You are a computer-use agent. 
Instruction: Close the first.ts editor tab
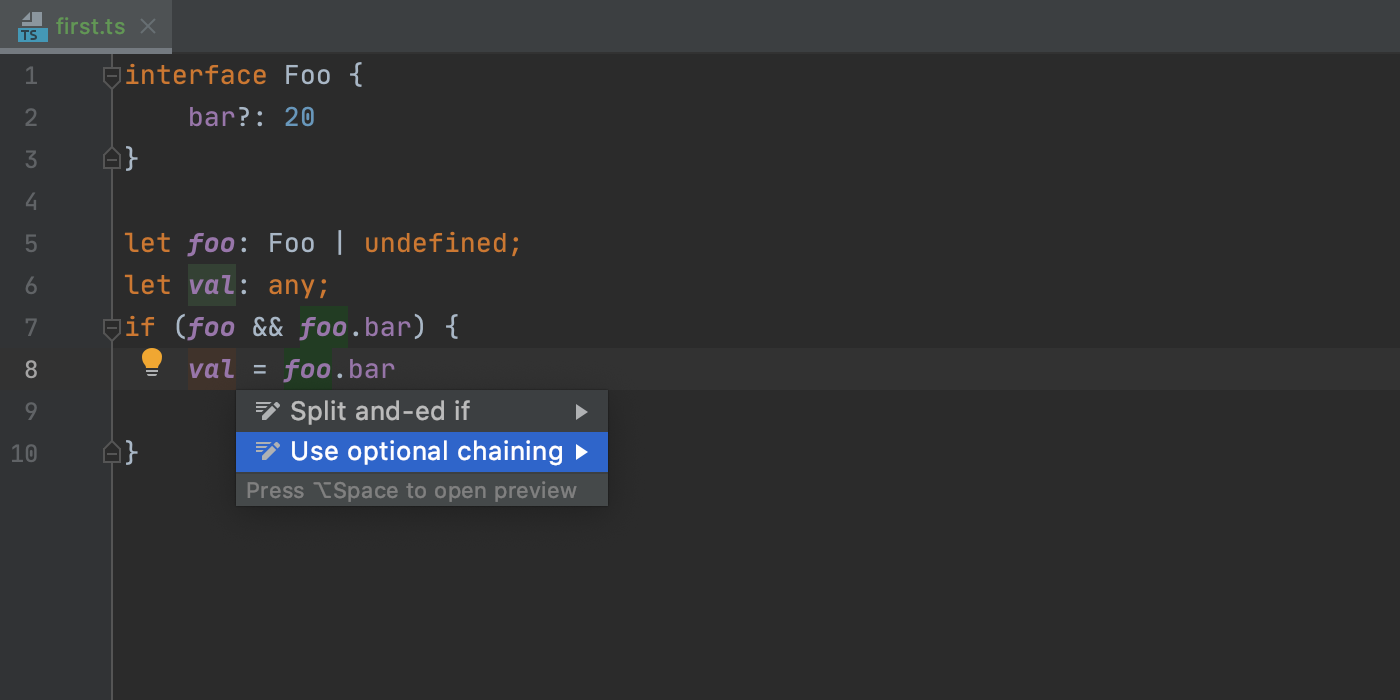[x=148, y=27]
